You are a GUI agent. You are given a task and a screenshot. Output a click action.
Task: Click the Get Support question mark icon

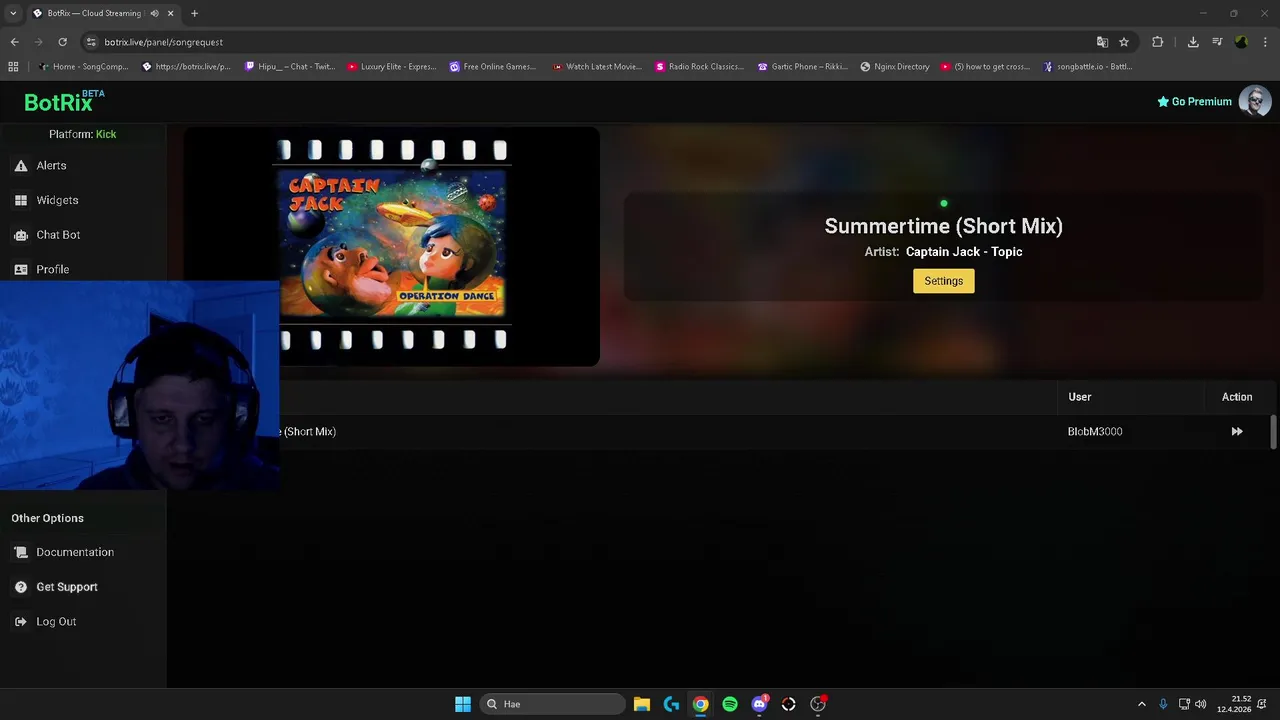(21, 587)
